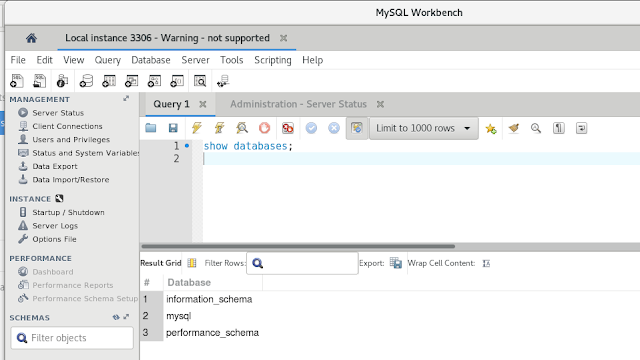The height and width of the screenshot is (360, 640).
Task: Toggle Wrap Cell Content
Action: [486, 263]
